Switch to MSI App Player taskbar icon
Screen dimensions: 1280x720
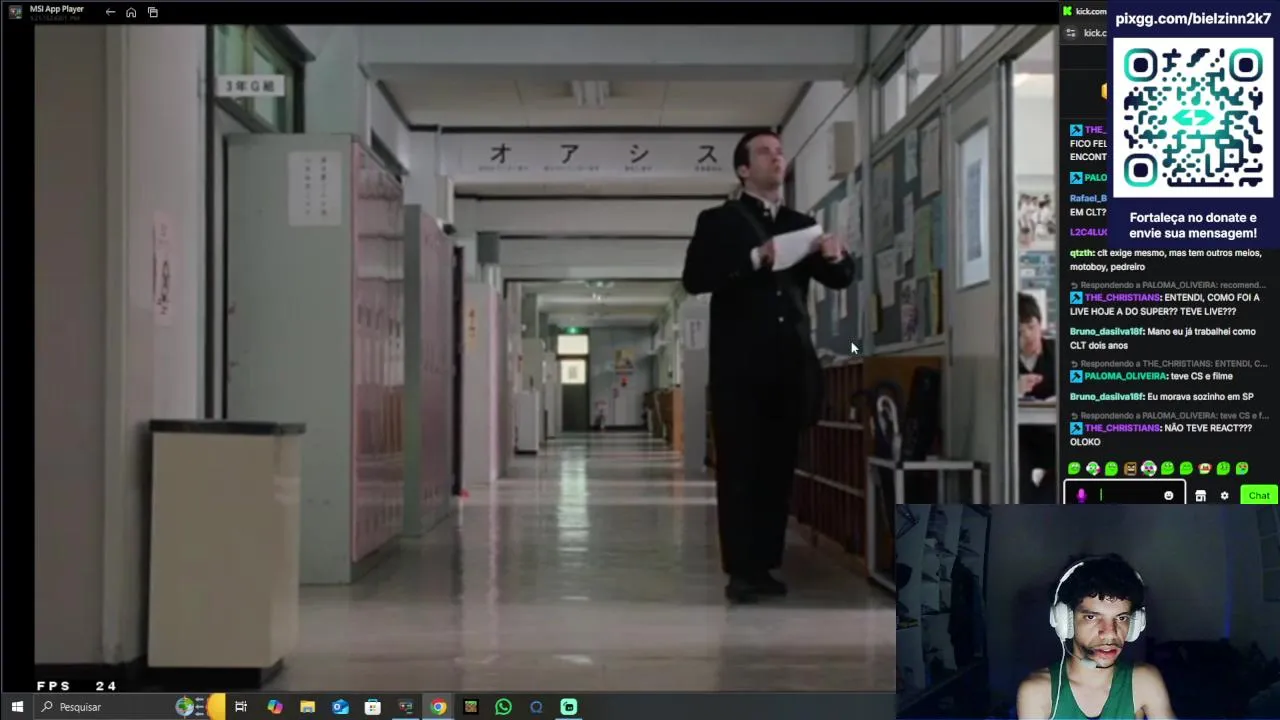pos(405,707)
